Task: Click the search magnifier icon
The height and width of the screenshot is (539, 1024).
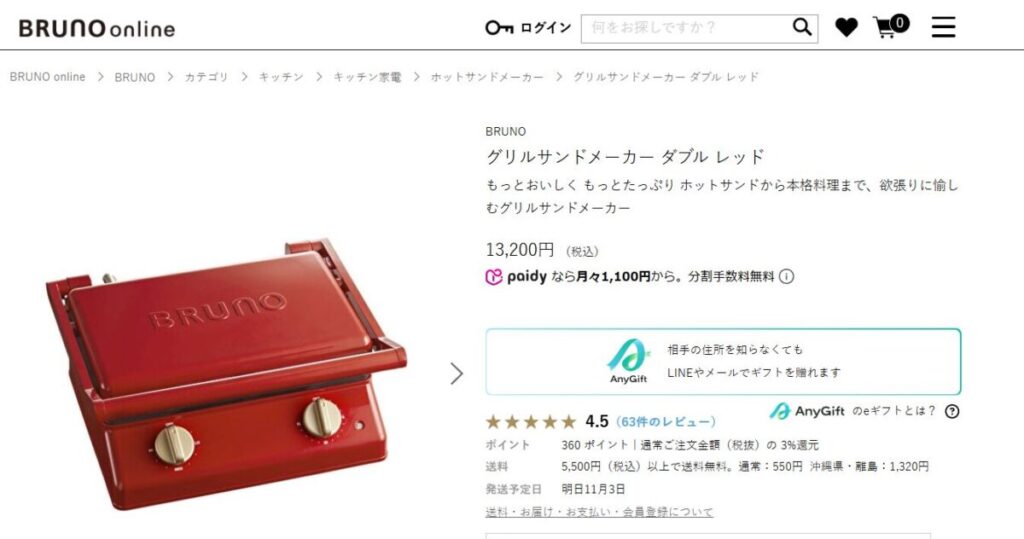Action: pyautogui.click(x=802, y=27)
